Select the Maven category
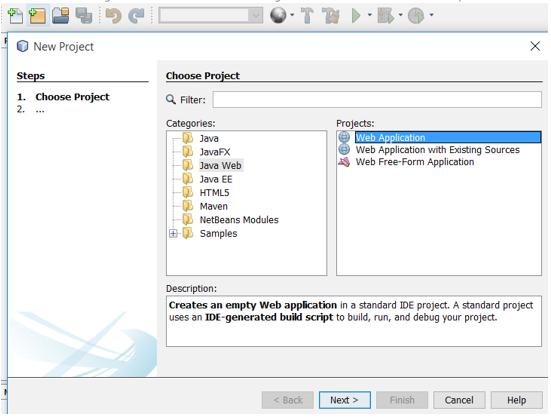 tap(214, 206)
